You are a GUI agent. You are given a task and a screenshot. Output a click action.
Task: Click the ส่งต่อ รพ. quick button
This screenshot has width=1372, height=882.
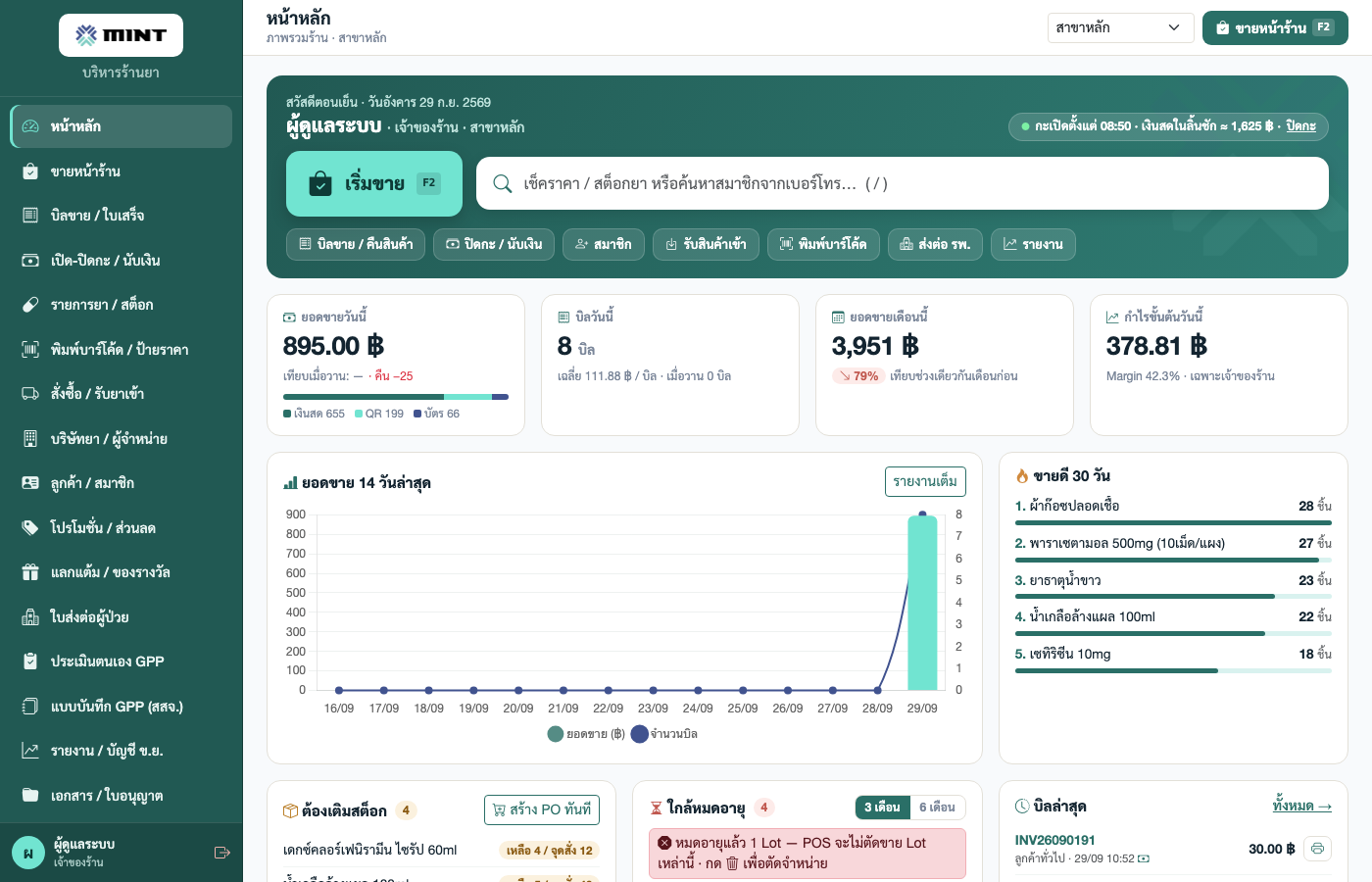pos(935,244)
